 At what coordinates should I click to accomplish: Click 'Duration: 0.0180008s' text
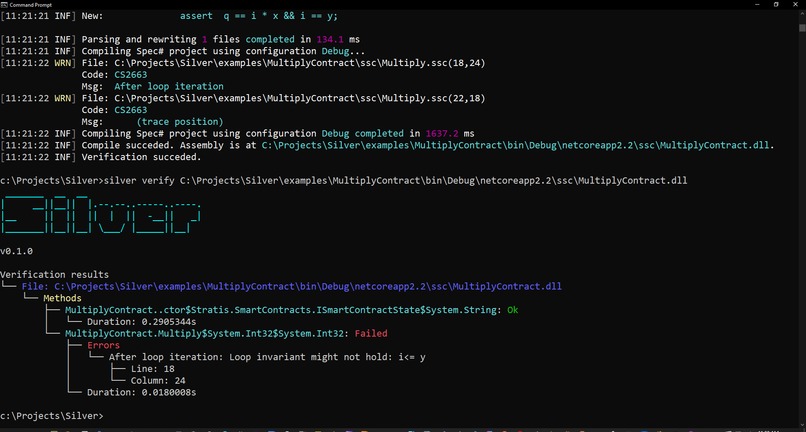[x=141, y=392]
